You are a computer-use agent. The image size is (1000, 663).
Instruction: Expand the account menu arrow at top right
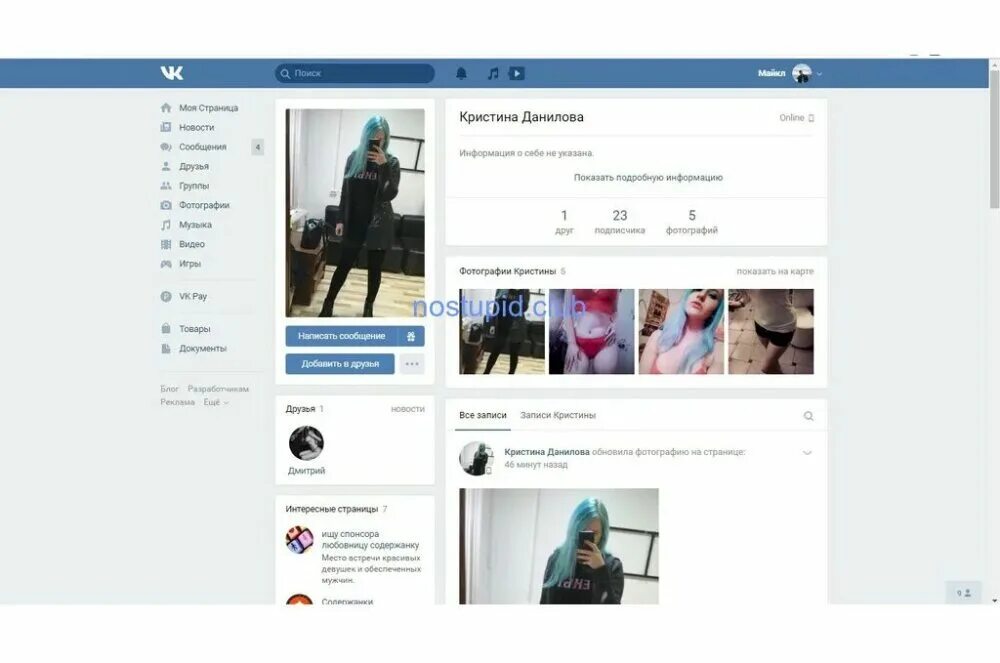point(820,74)
